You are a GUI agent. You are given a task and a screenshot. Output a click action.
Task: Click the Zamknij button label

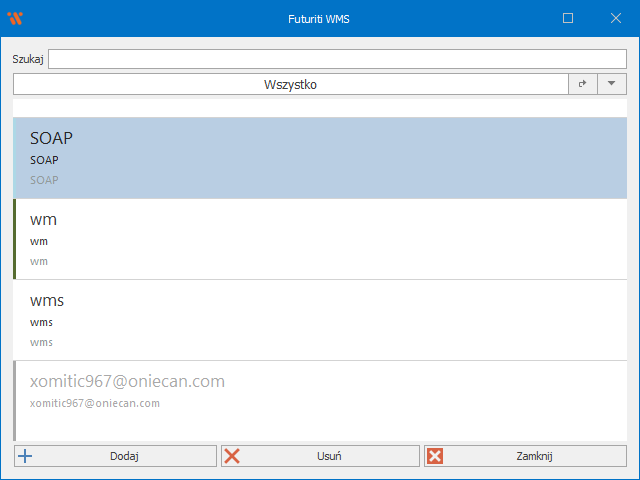tap(535, 456)
